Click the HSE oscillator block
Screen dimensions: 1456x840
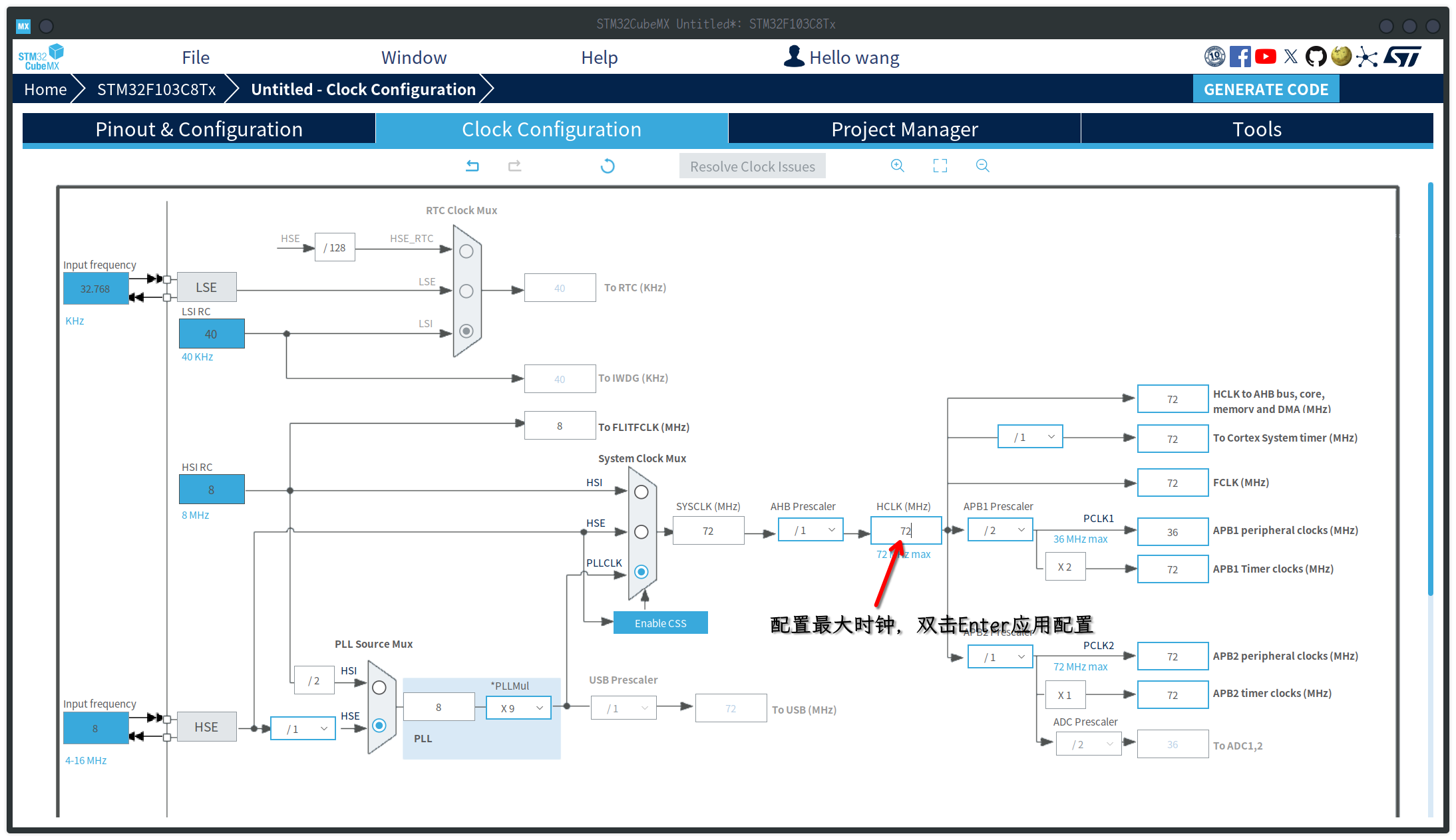pos(206,727)
